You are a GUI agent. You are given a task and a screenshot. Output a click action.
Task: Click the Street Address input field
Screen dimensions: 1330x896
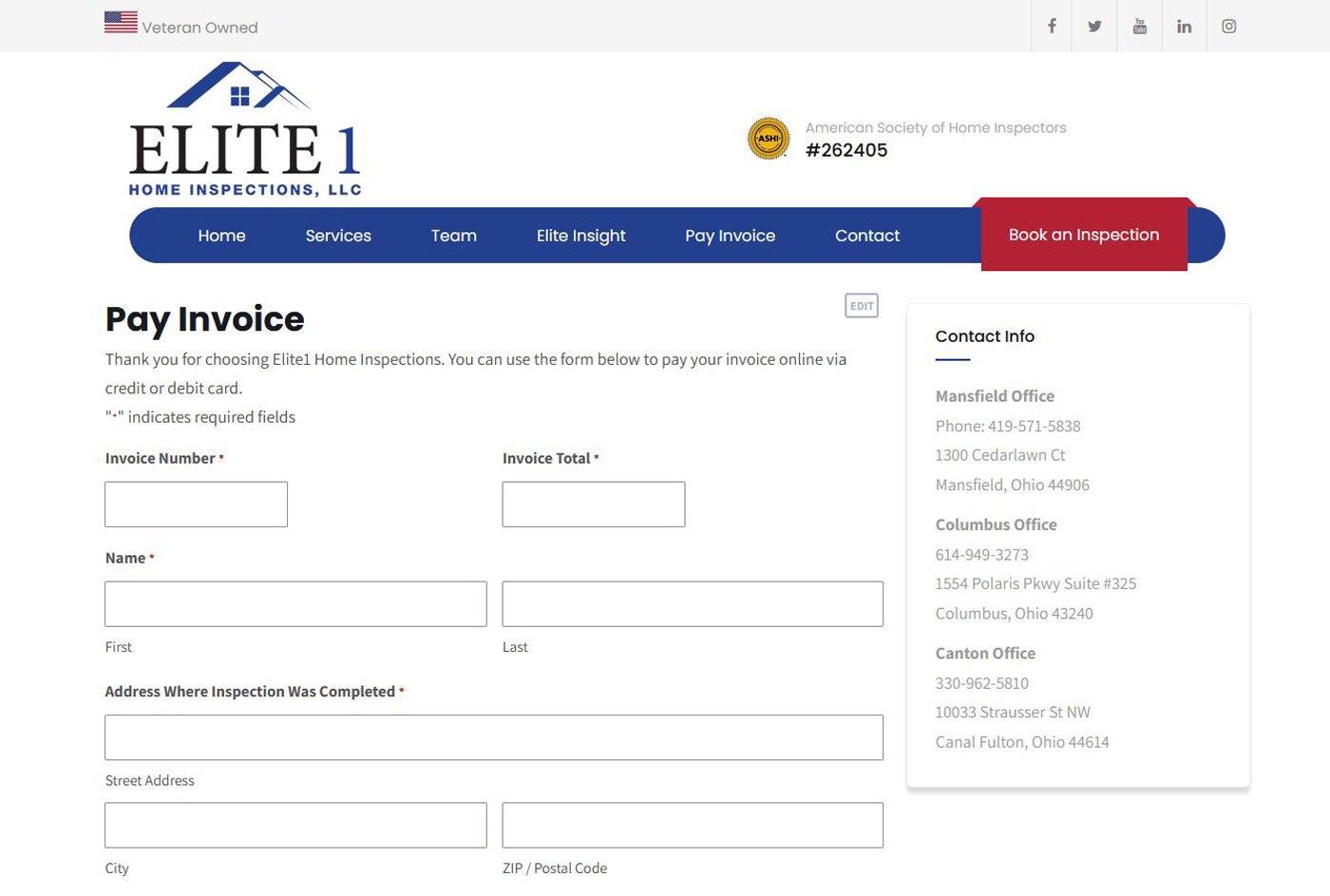point(494,737)
